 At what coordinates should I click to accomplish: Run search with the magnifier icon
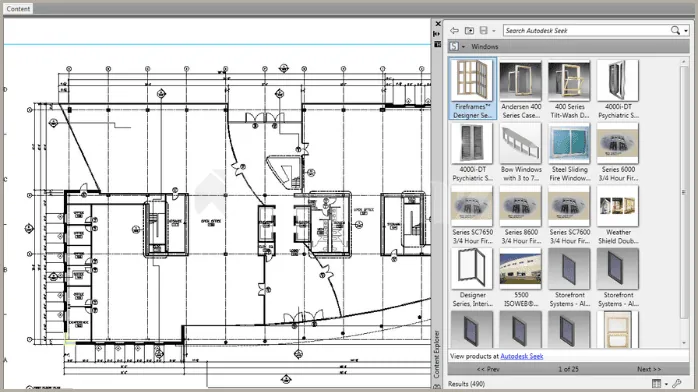[x=675, y=30]
